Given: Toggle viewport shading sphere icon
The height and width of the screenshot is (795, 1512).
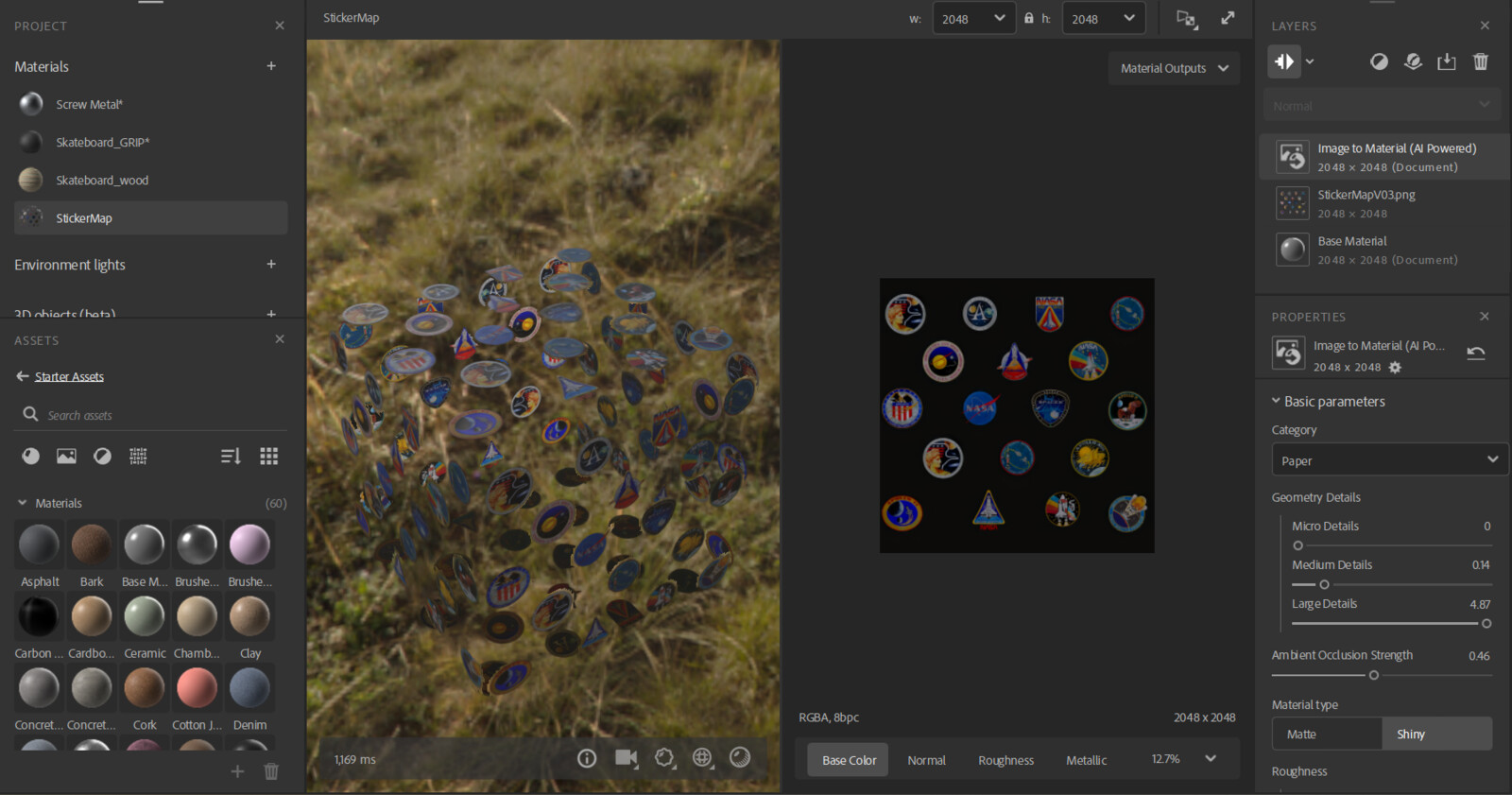Looking at the screenshot, I should (x=740, y=757).
